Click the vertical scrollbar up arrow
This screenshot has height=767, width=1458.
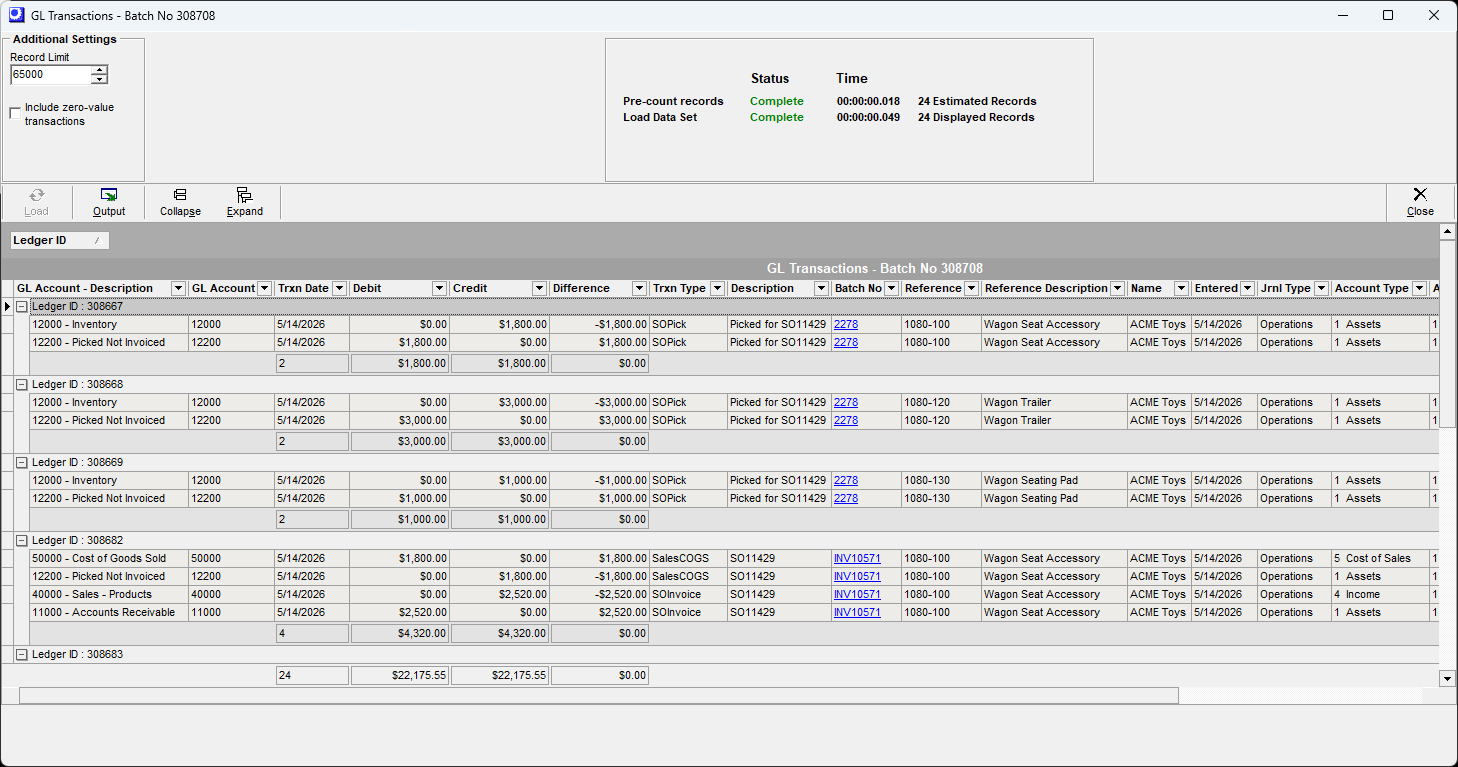point(1446,232)
